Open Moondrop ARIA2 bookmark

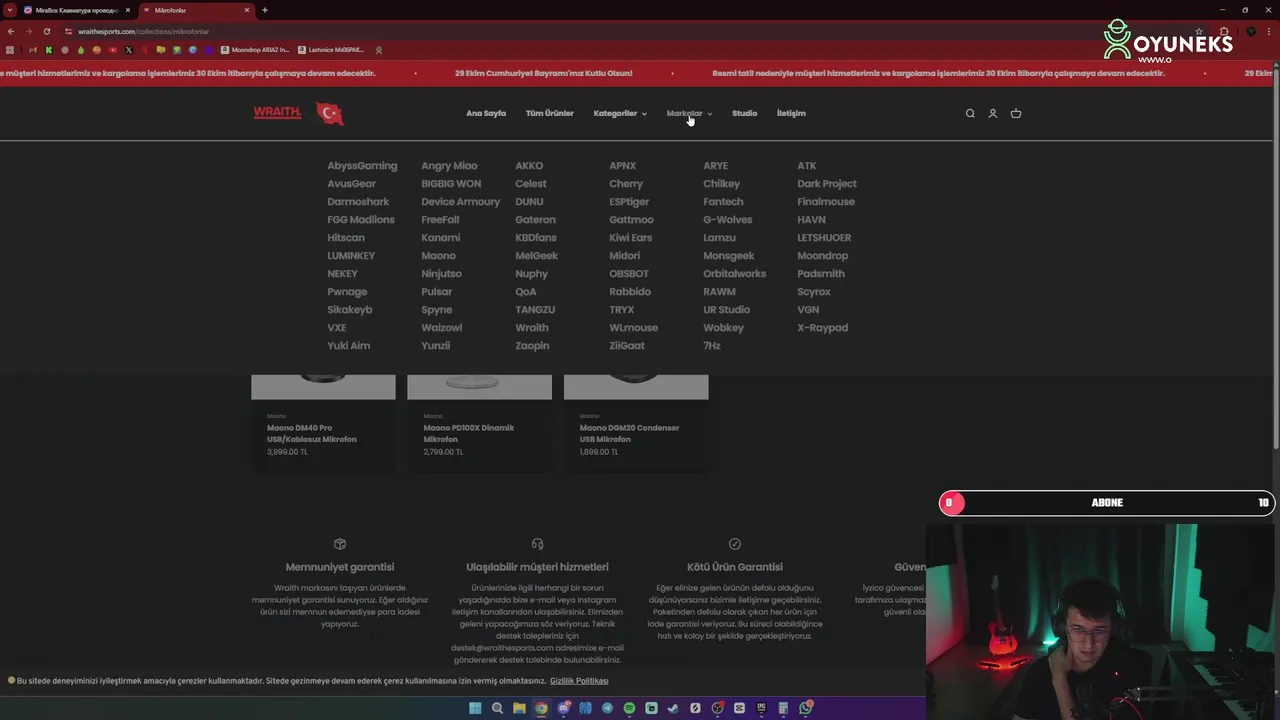tap(256, 50)
